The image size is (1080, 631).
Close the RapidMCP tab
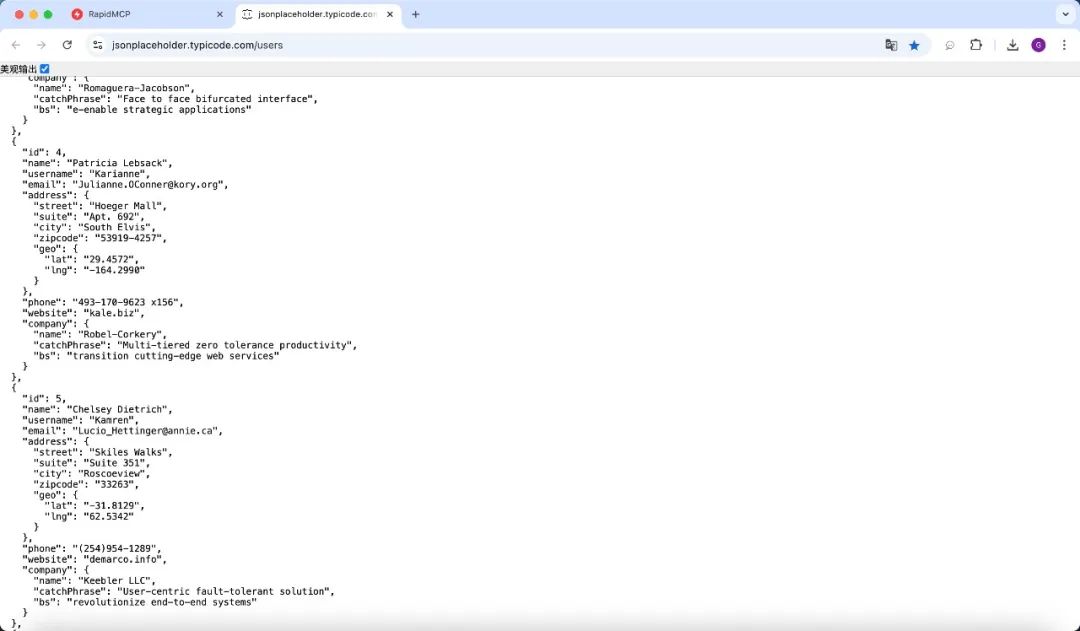pos(219,15)
